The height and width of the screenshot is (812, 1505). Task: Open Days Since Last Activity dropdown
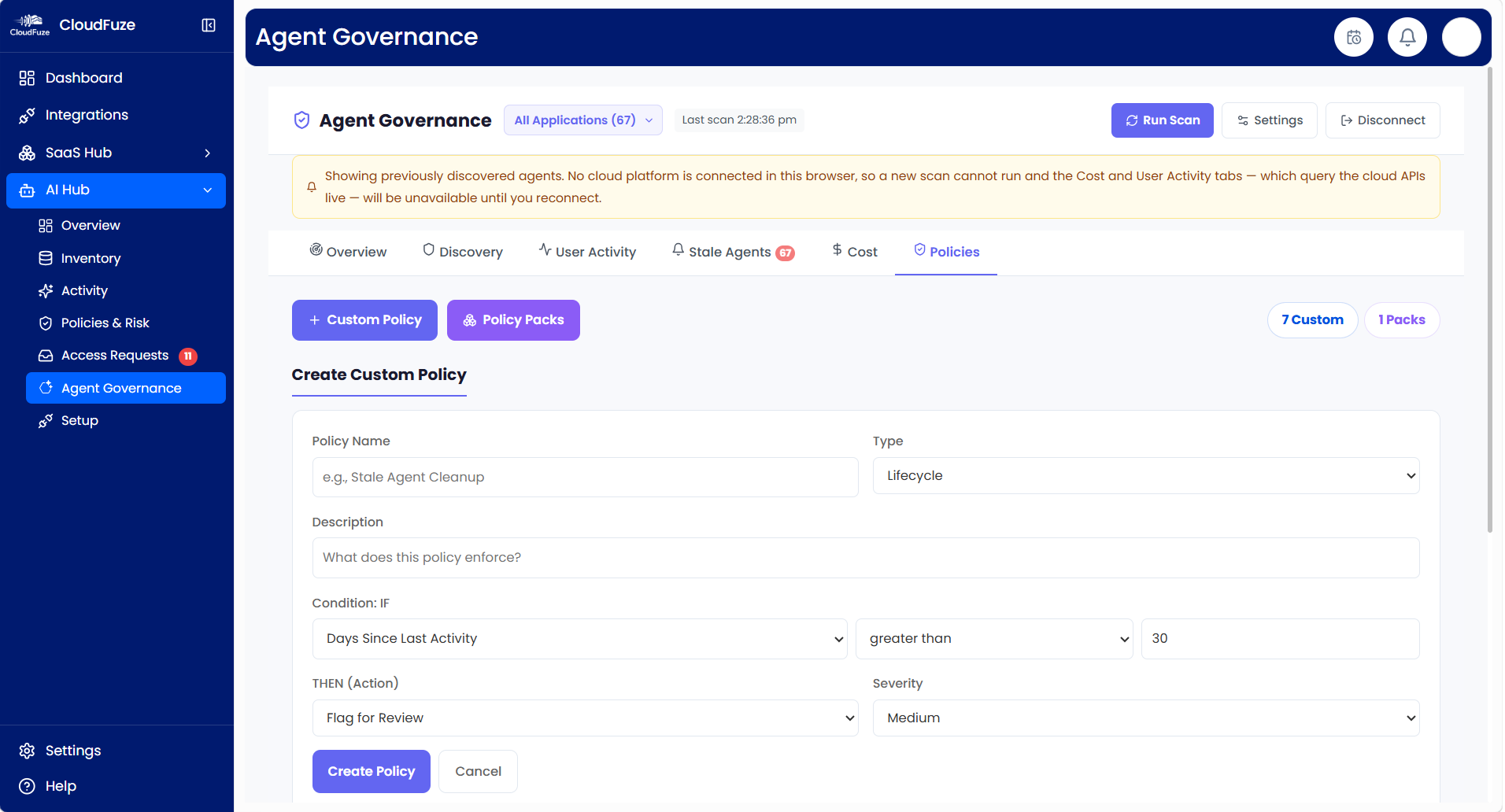pos(579,639)
